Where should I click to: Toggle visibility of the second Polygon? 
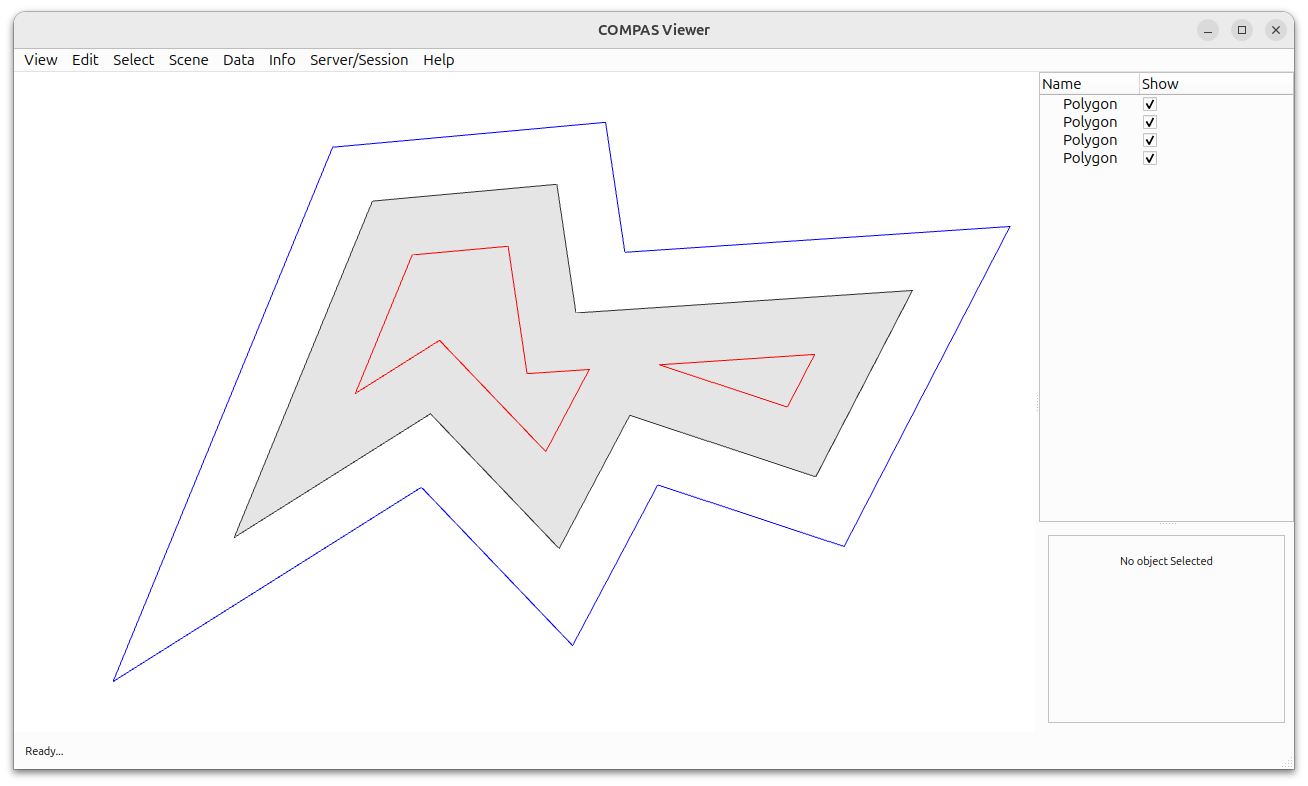click(1149, 121)
